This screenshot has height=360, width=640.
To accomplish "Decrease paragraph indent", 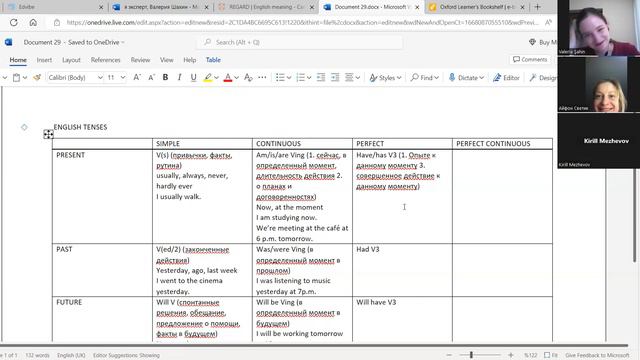I will pos(321,78).
